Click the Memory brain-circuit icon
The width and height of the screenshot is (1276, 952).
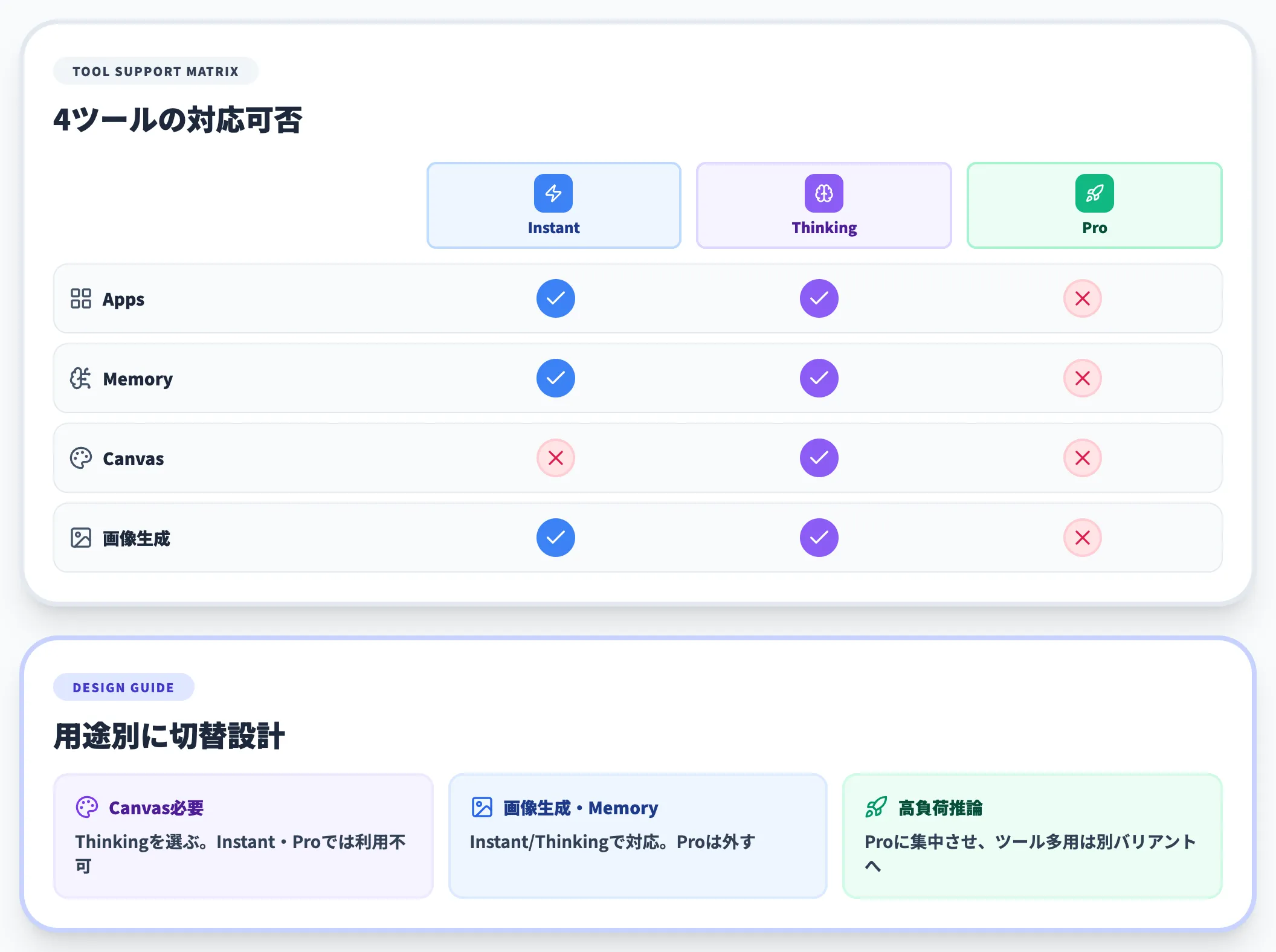[x=81, y=378]
